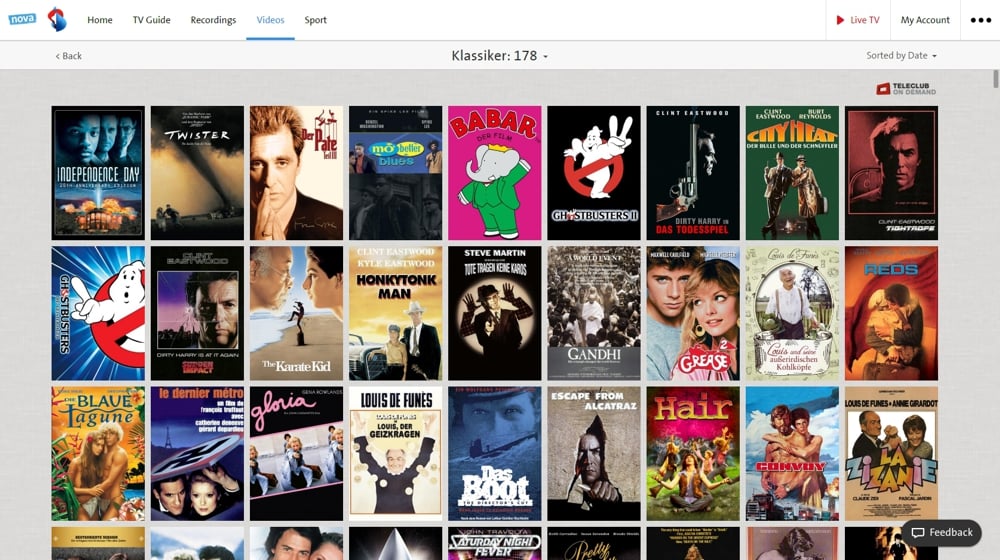Image resolution: width=1000 pixels, height=560 pixels.
Task: Switch to the Sport section
Action: click(315, 20)
